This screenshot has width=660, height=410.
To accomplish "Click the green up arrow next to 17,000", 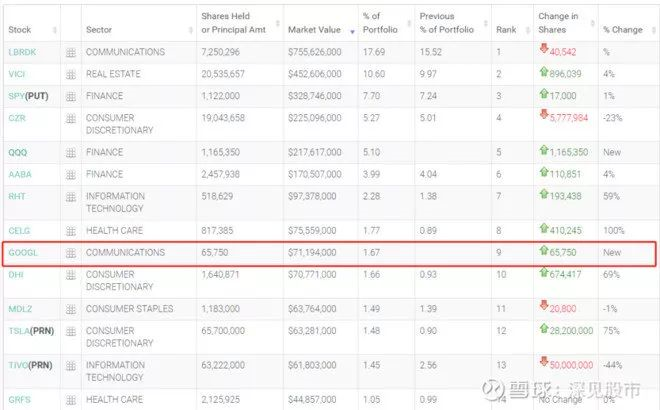I will (x=544, y=93).
